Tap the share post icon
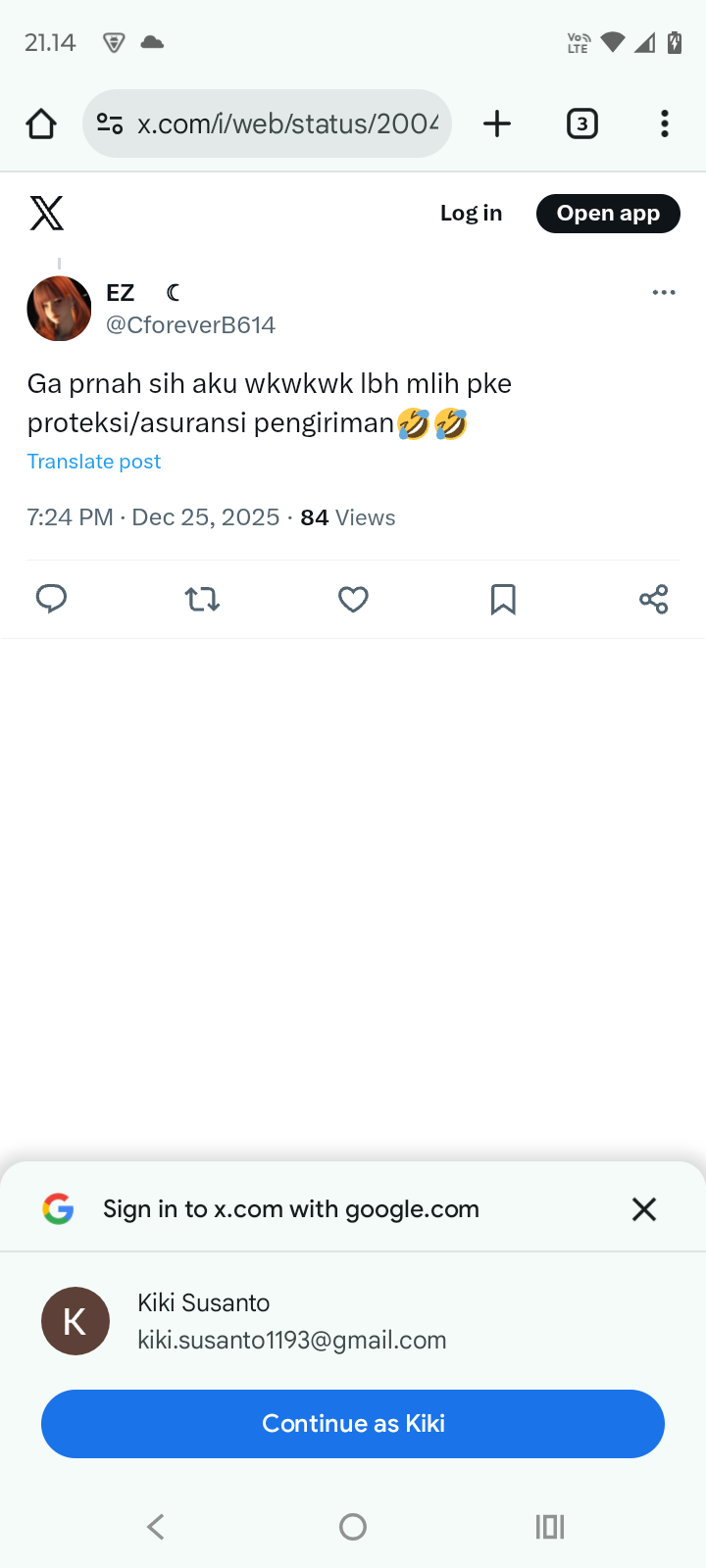The height and width of the screenshot is (1568, 706). click(x=653, y=599)
